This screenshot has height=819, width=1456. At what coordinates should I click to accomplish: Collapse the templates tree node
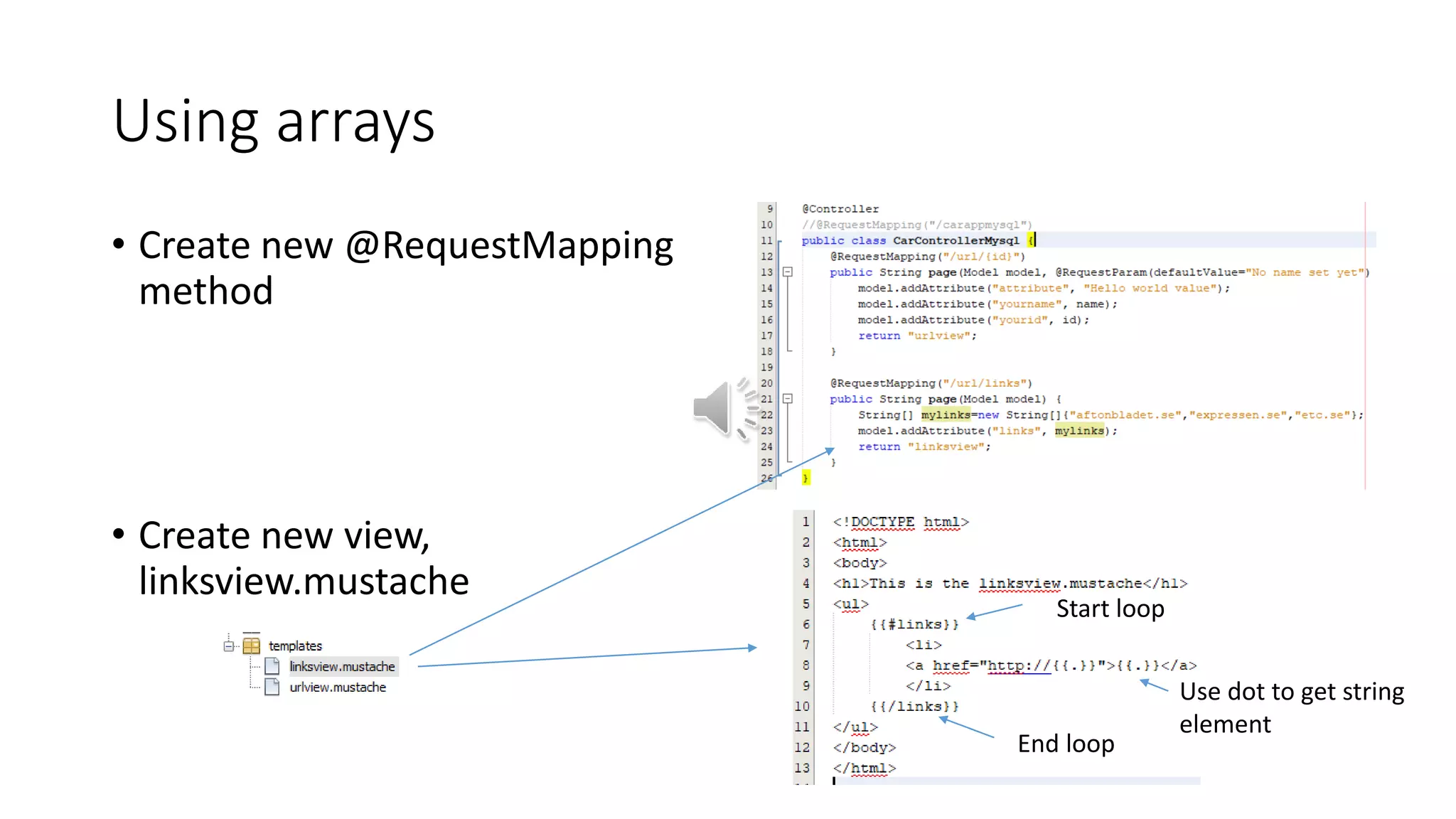[x=228, y=646]
